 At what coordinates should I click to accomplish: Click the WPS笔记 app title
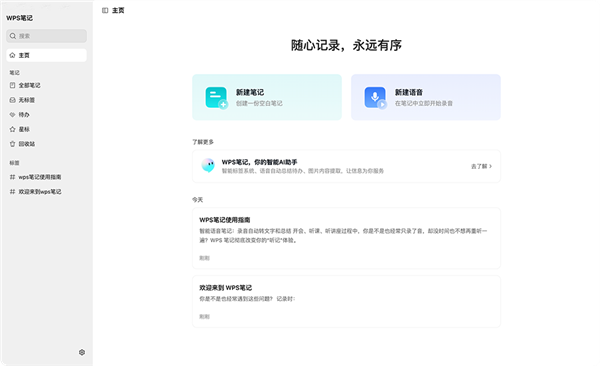[20, 18]
